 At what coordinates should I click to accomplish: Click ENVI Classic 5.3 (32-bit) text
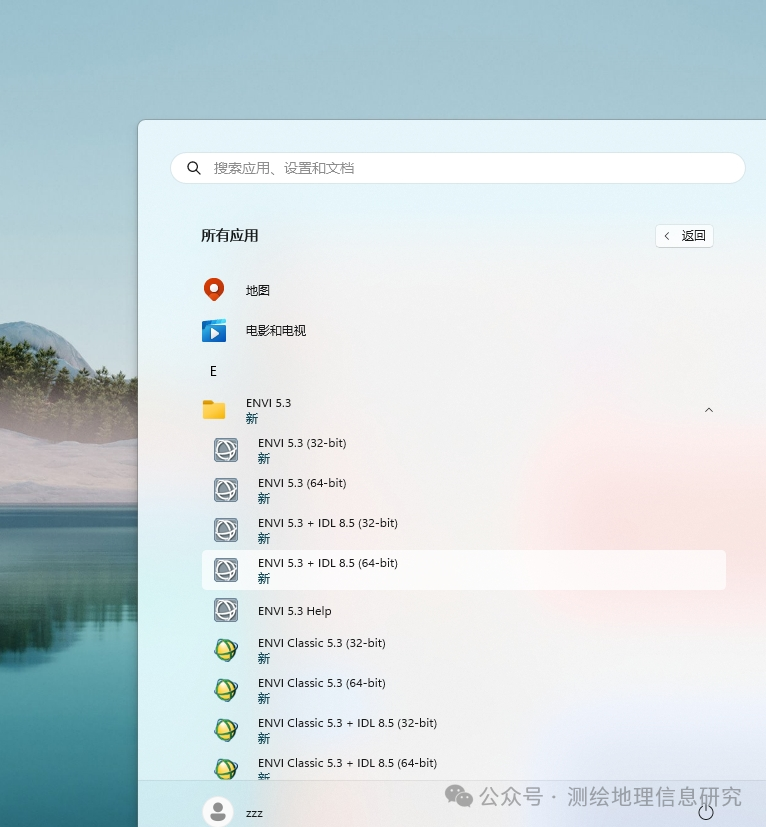coord(322,643)
